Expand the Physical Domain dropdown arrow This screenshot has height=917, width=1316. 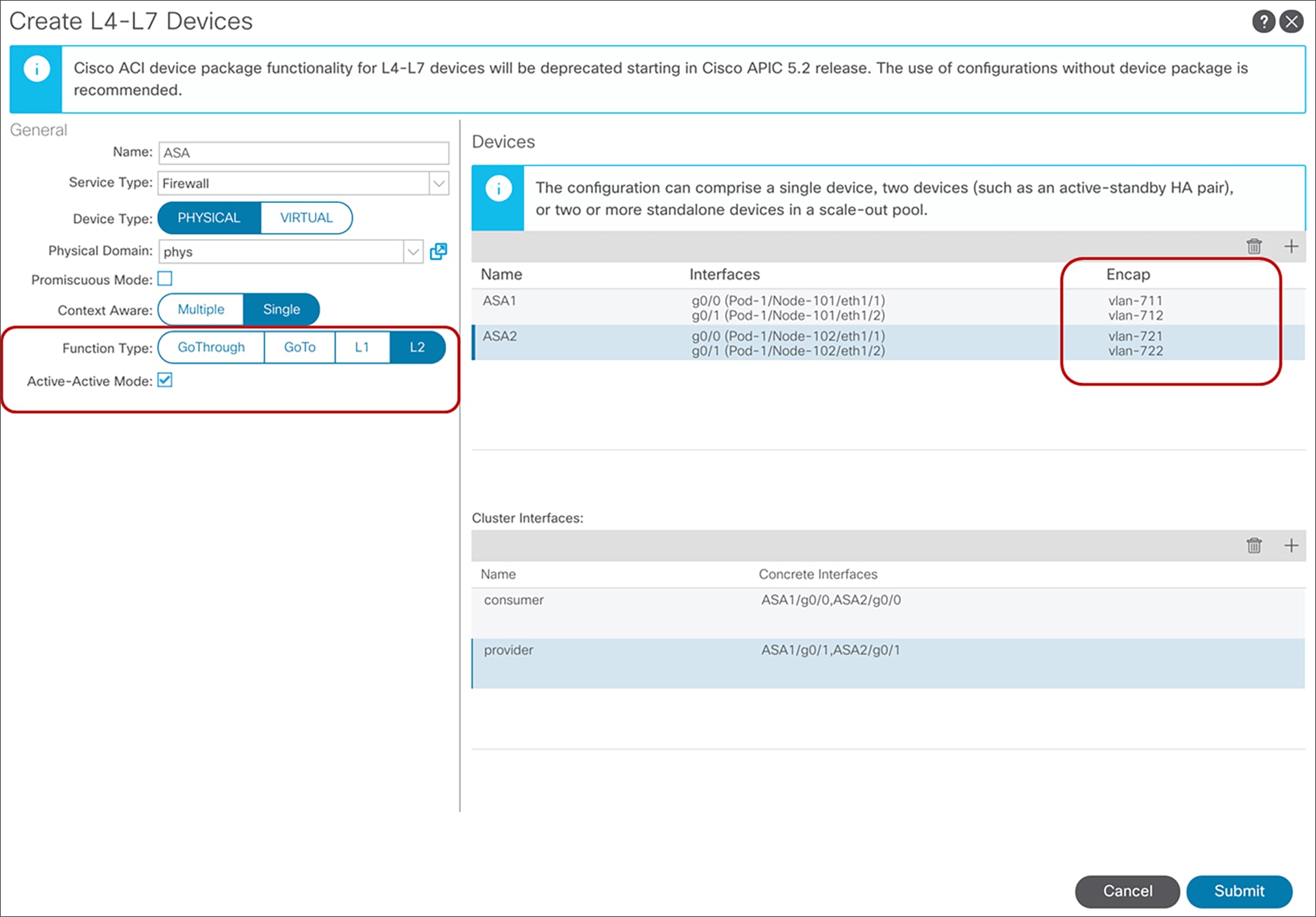(413, 252)
